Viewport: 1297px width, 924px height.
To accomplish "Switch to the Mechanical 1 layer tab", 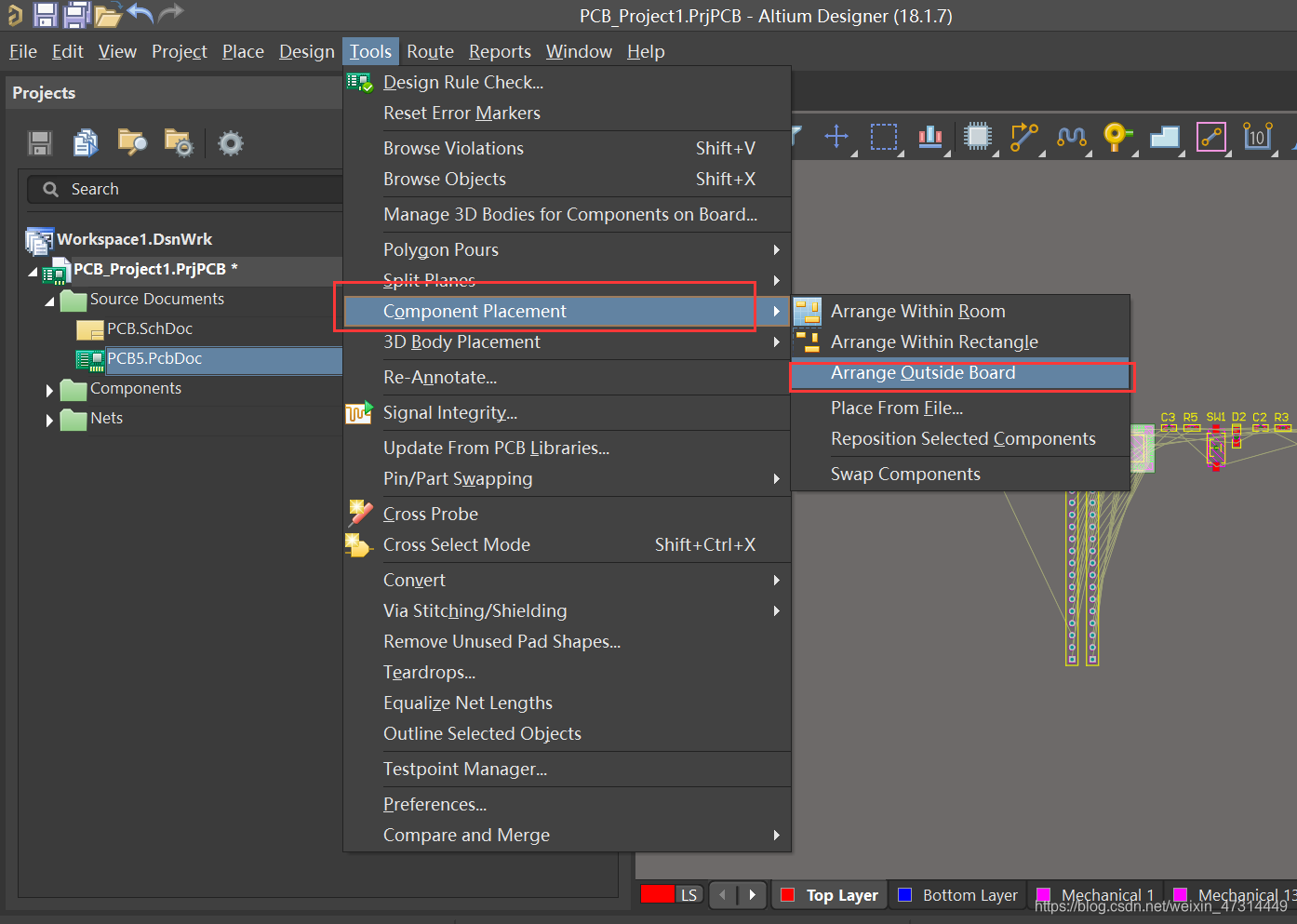I will coord(1096,895).
